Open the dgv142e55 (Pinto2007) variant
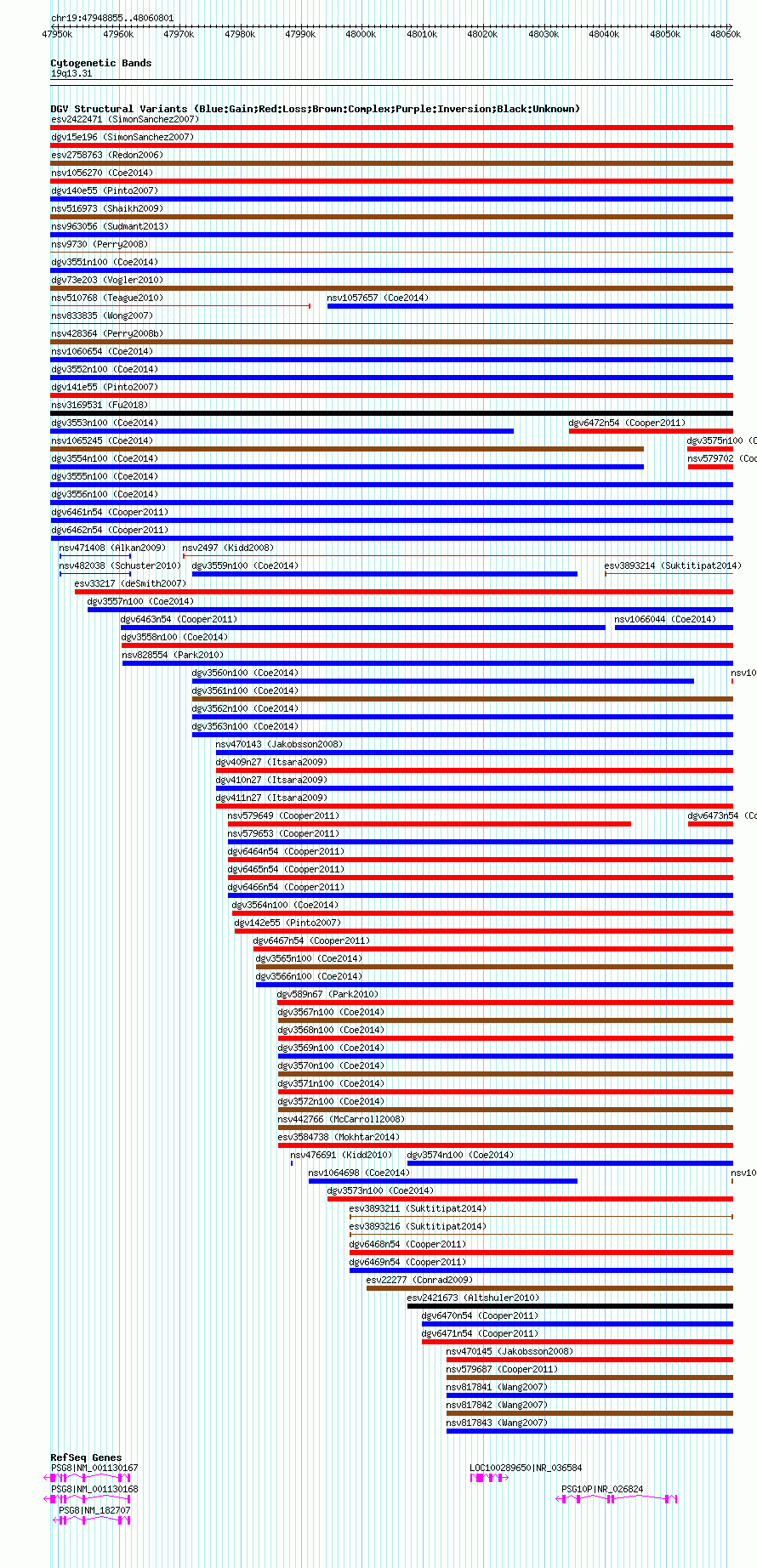 point(484,931)
